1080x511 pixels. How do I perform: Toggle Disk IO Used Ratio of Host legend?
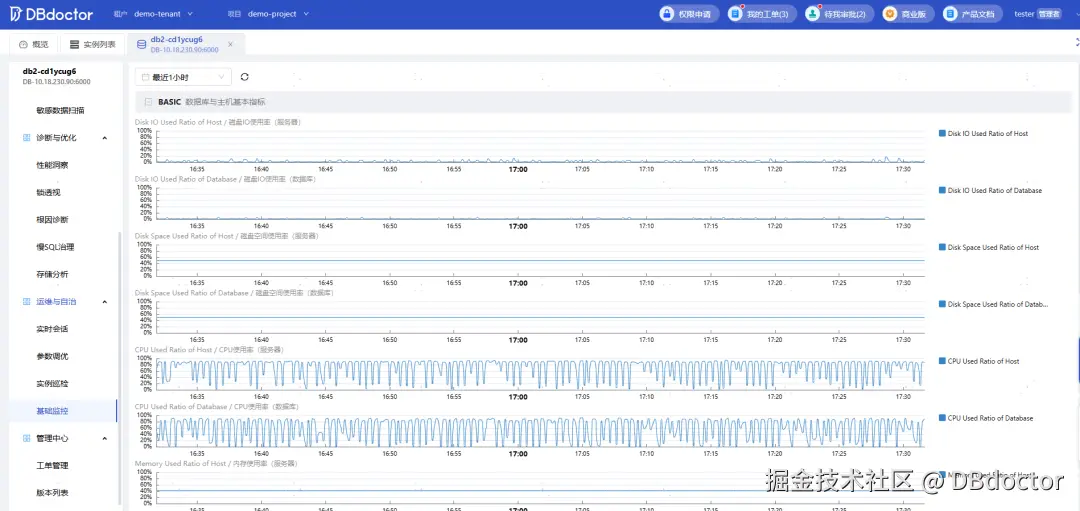pos(984,134)
